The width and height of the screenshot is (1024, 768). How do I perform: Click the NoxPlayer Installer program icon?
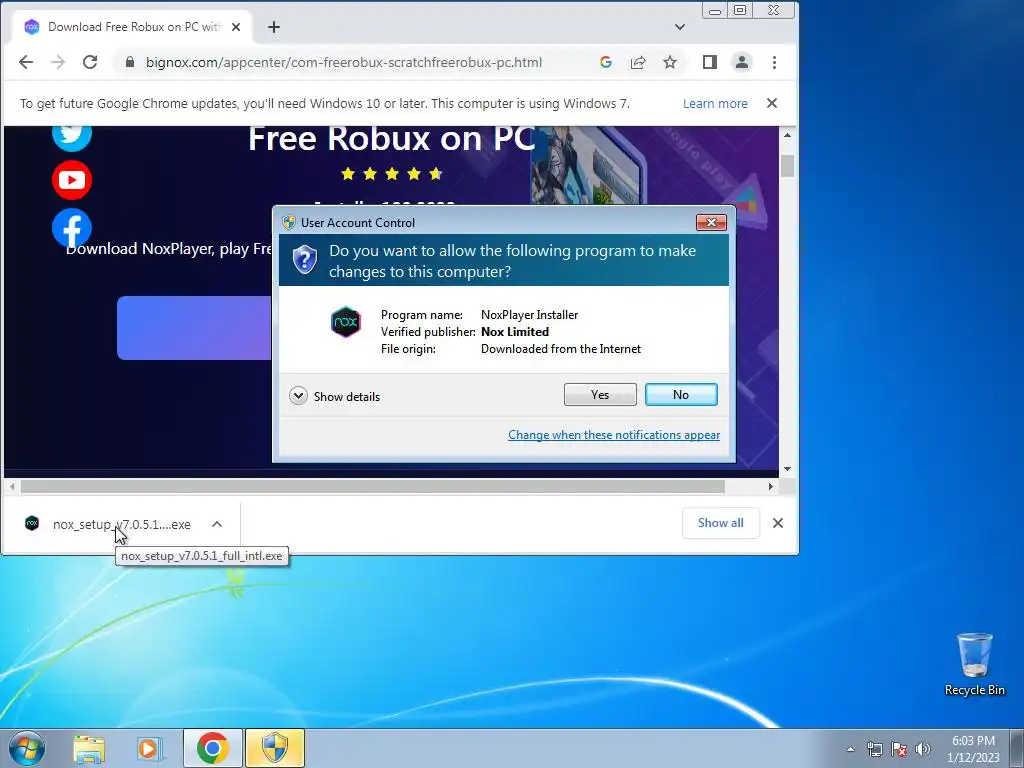pos(345,322)
